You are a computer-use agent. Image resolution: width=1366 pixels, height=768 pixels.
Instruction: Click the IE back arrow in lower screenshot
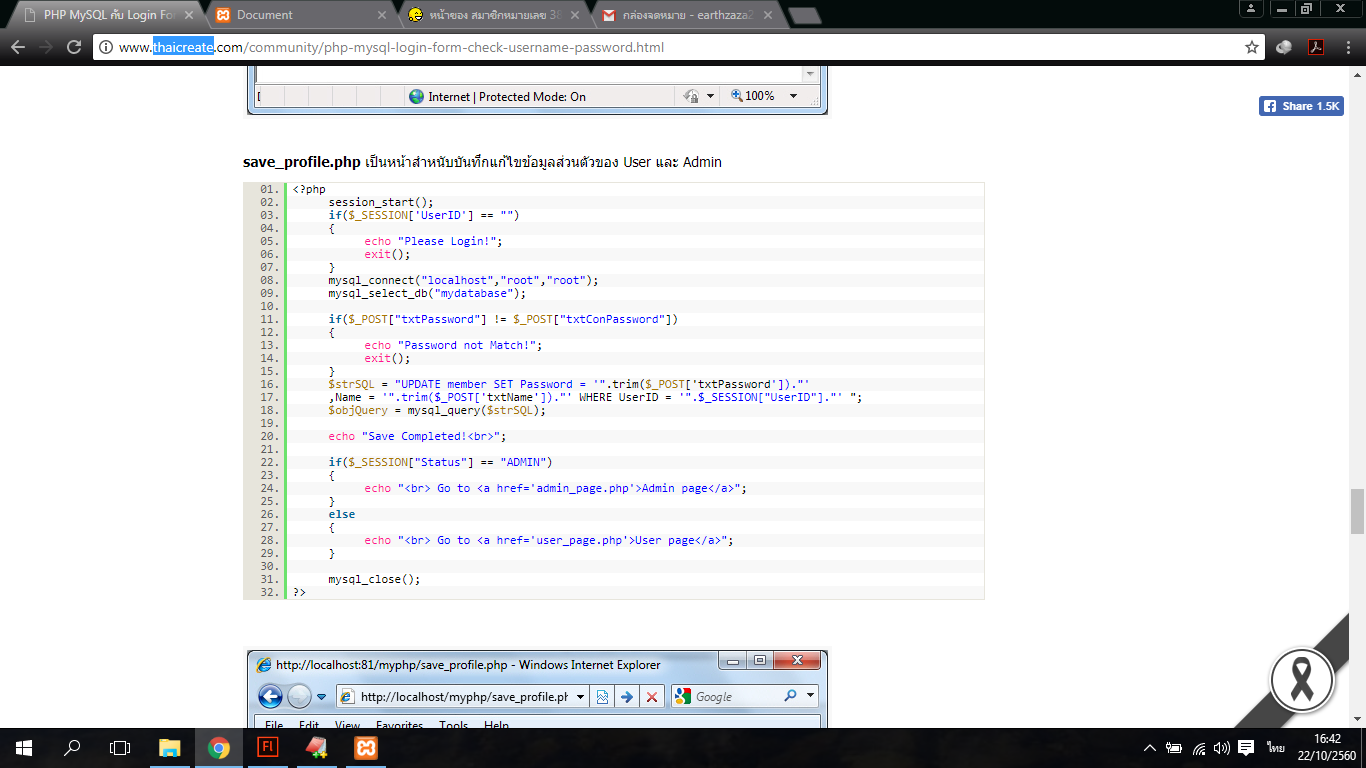pos(270,696)
